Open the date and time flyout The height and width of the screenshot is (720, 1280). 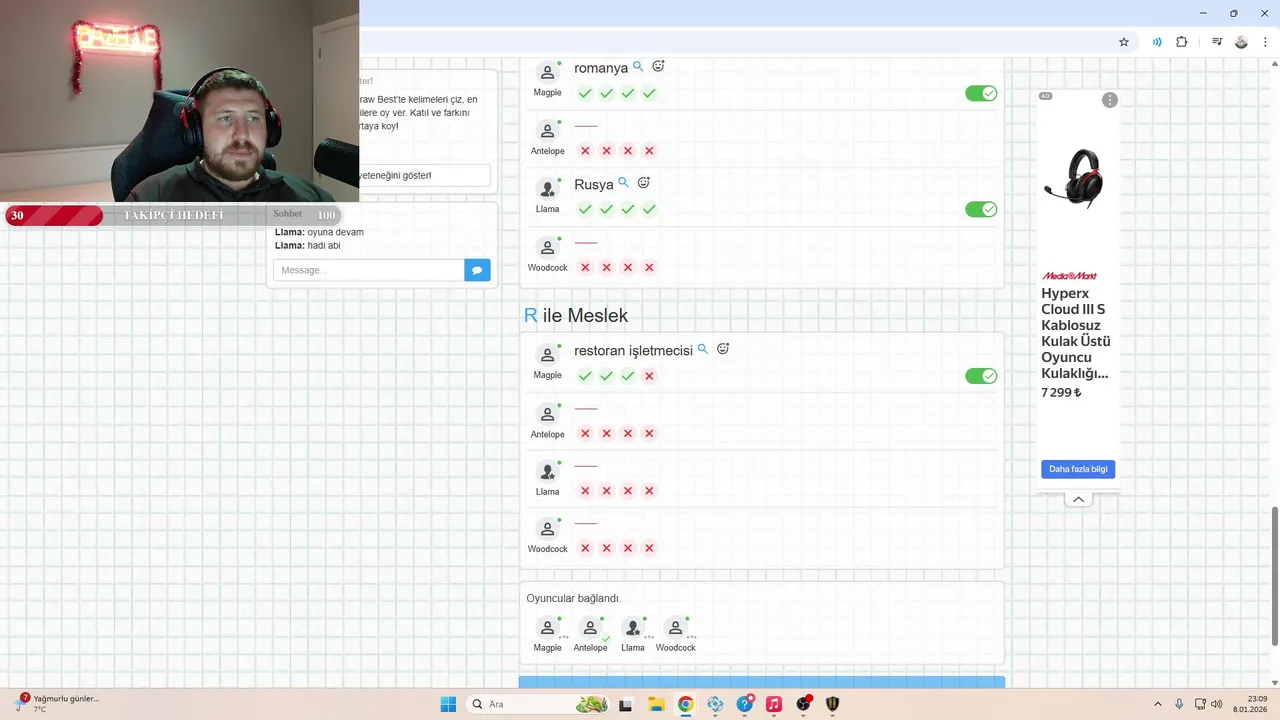(1250, 704)
